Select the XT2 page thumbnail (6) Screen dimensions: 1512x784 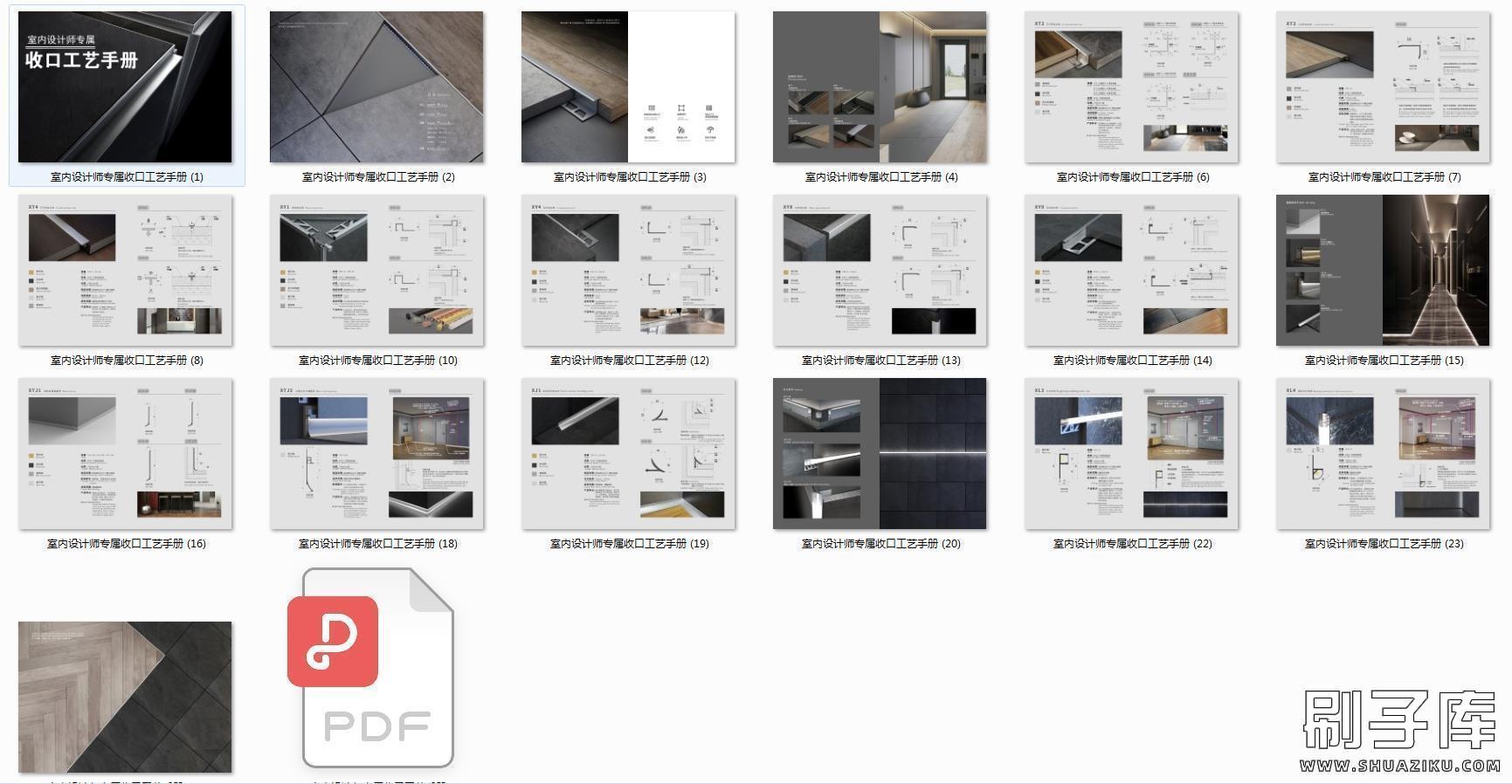tap(1131, 87)
